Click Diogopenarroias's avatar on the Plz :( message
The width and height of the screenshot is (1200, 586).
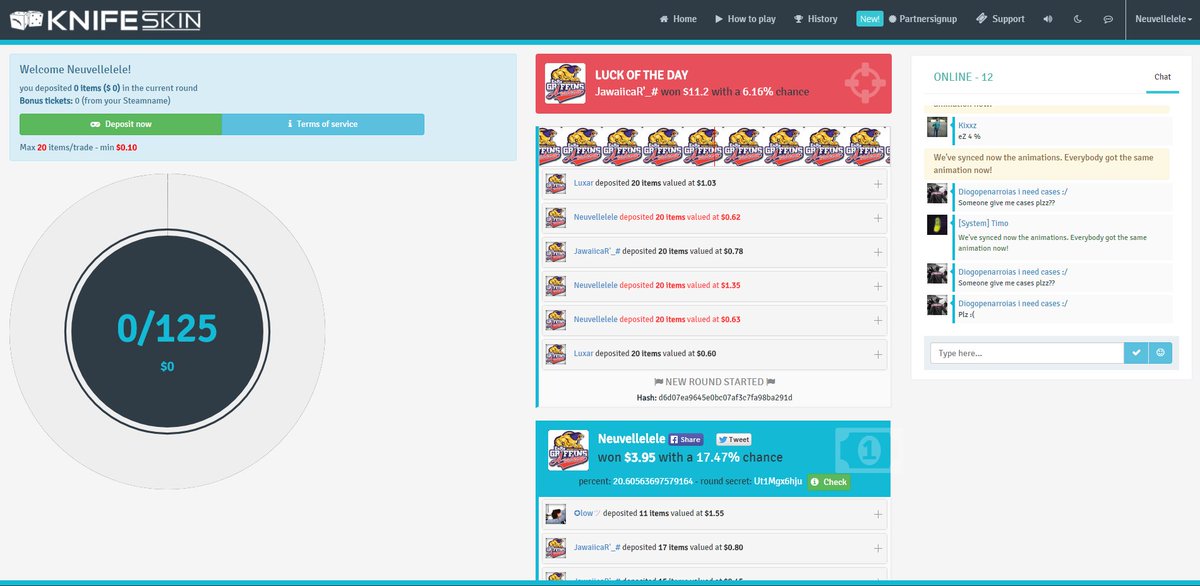937,305
